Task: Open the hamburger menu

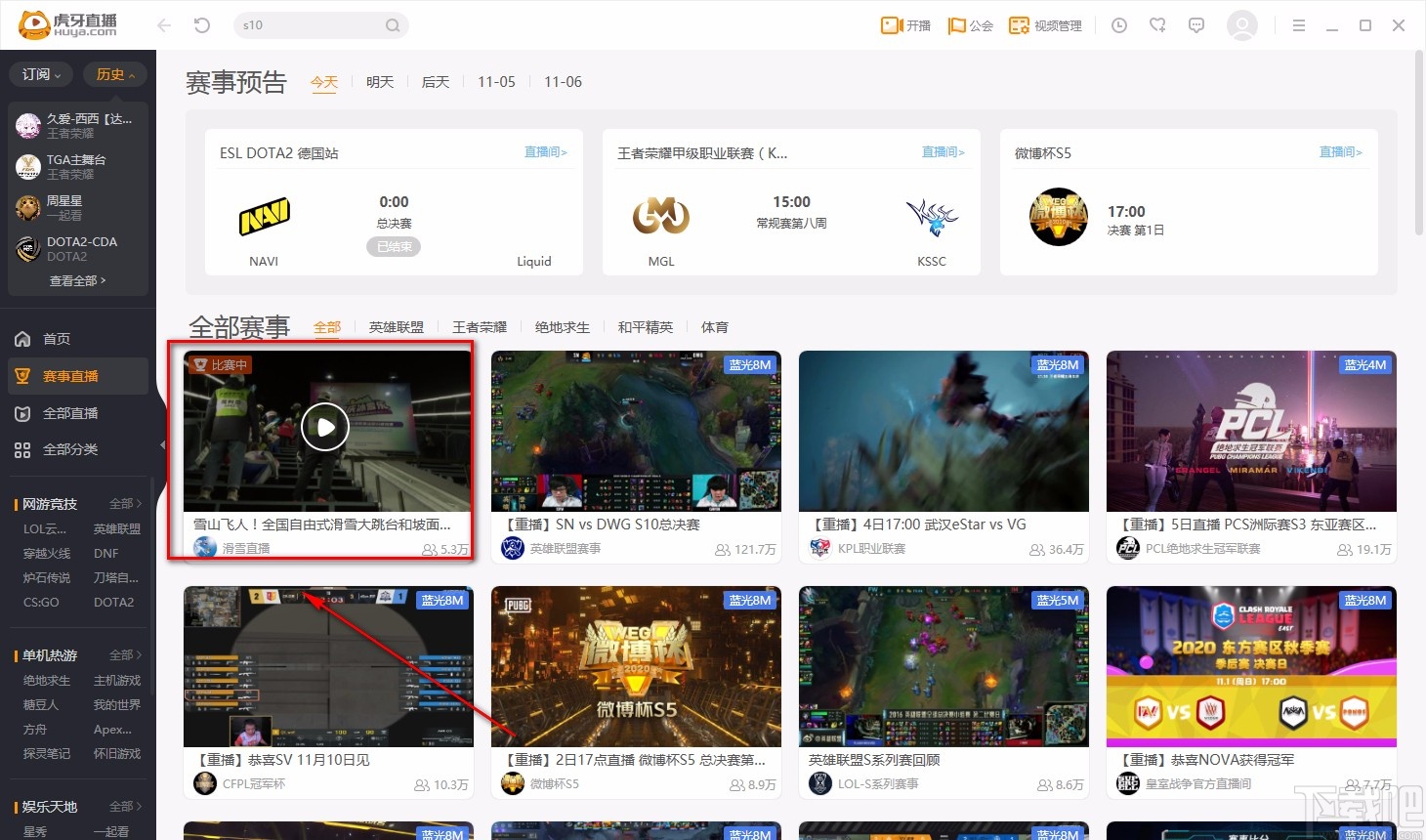Action: [1299, 26]
